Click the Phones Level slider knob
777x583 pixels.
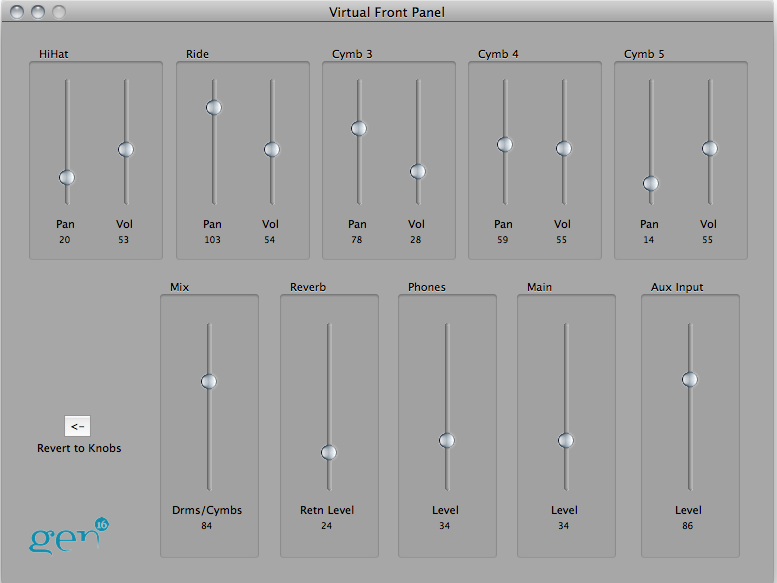[446, 441]
